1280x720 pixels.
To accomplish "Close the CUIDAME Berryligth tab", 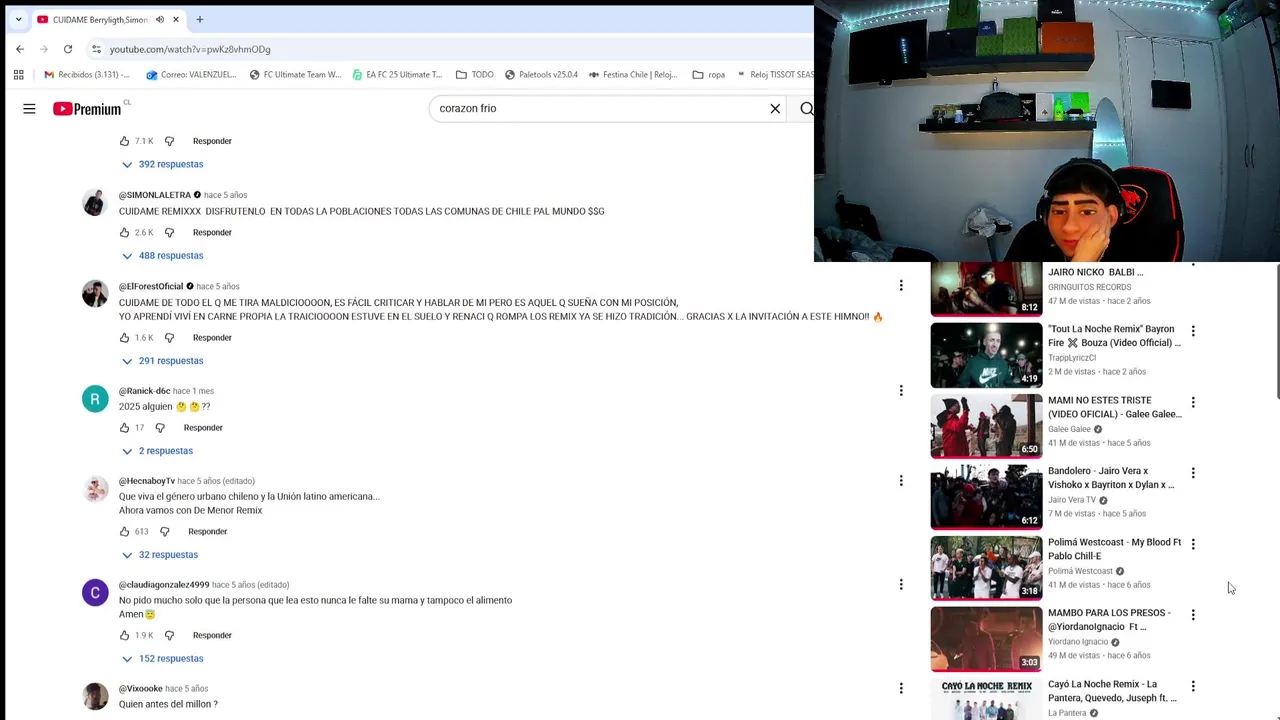I will pos(176,19).
